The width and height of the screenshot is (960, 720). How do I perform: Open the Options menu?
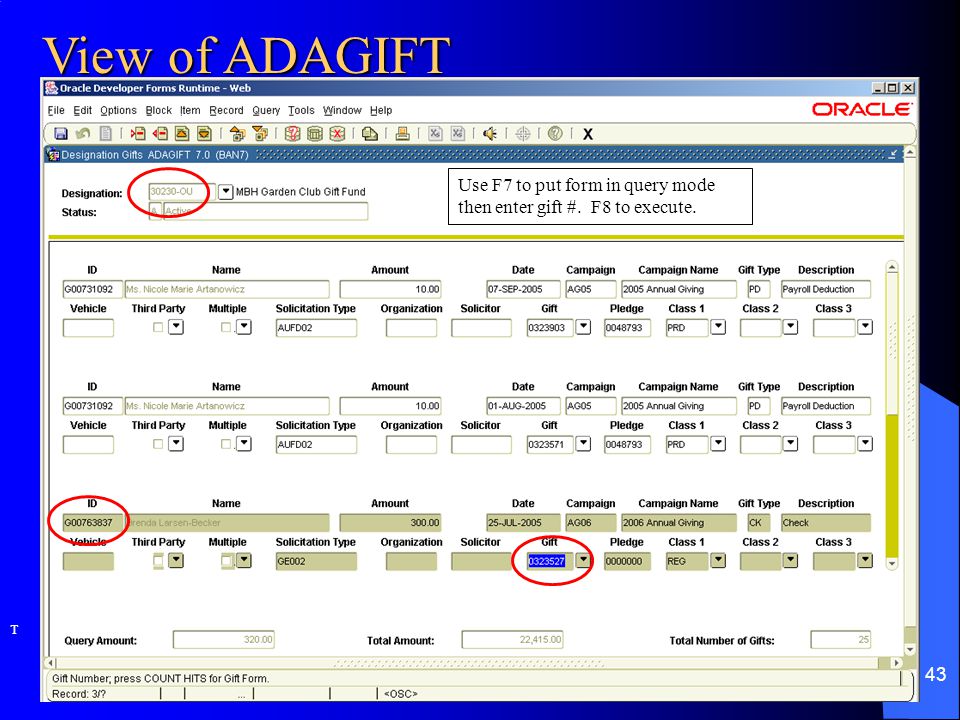(118, 111)
